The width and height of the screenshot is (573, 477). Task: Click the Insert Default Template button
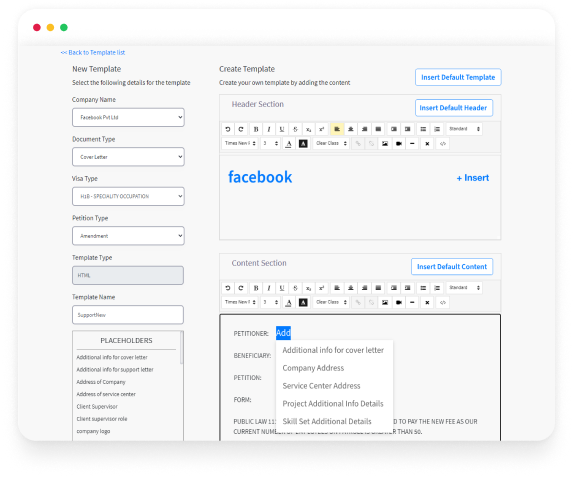[x=458, y=77]
